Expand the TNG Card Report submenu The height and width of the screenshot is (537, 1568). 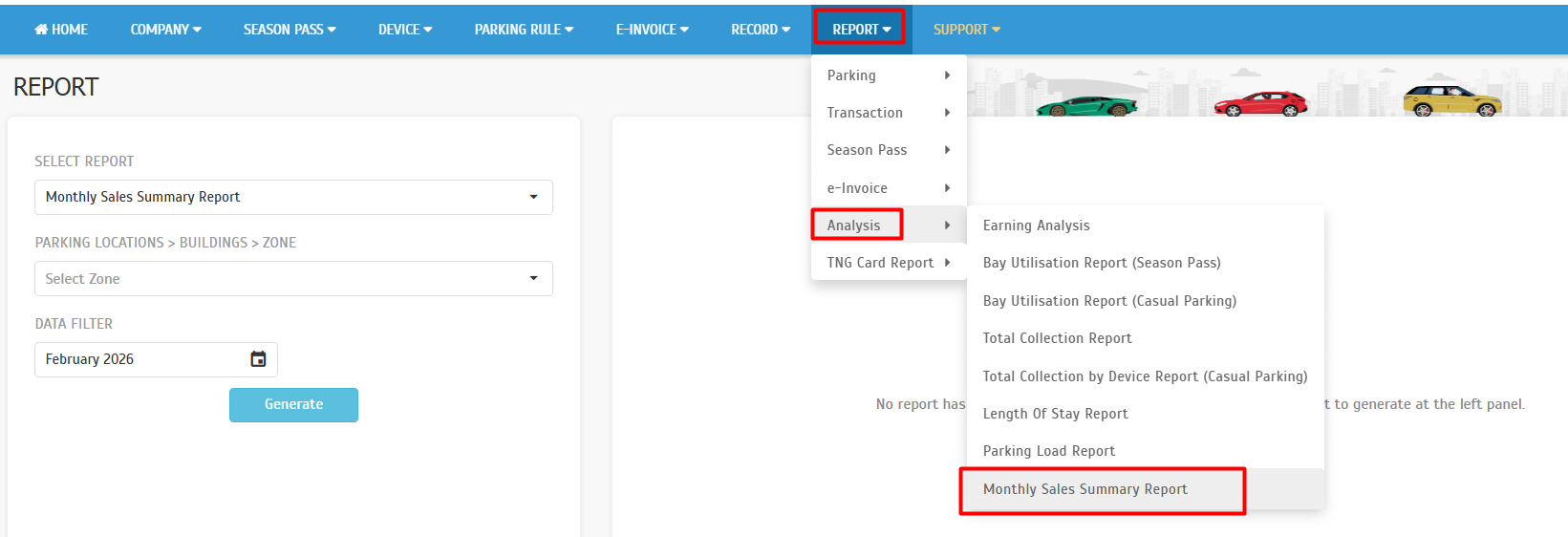(888, 263)
